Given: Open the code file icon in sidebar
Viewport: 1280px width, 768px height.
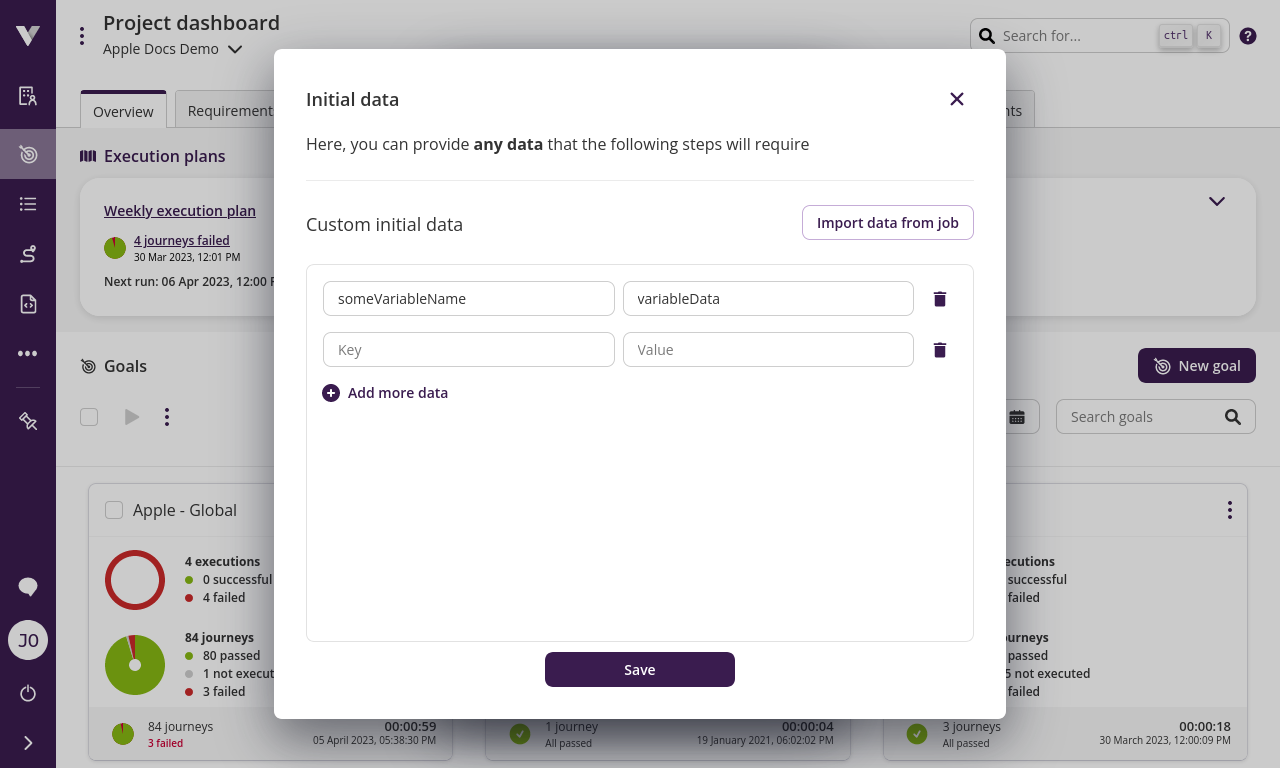Looking at the screenshot, I should click(28, 304).
